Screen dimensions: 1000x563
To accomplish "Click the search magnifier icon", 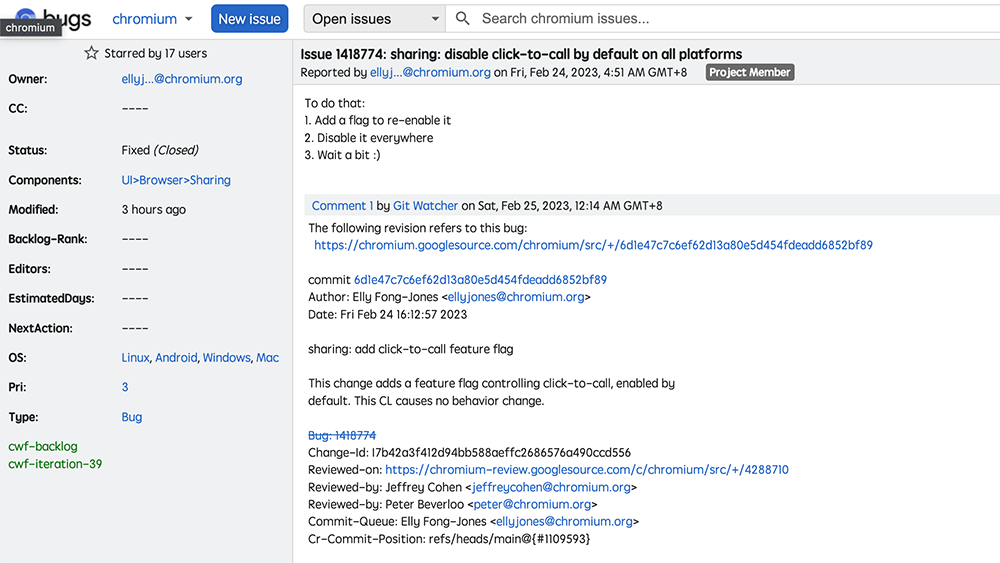I will click(x=462, y=18).
